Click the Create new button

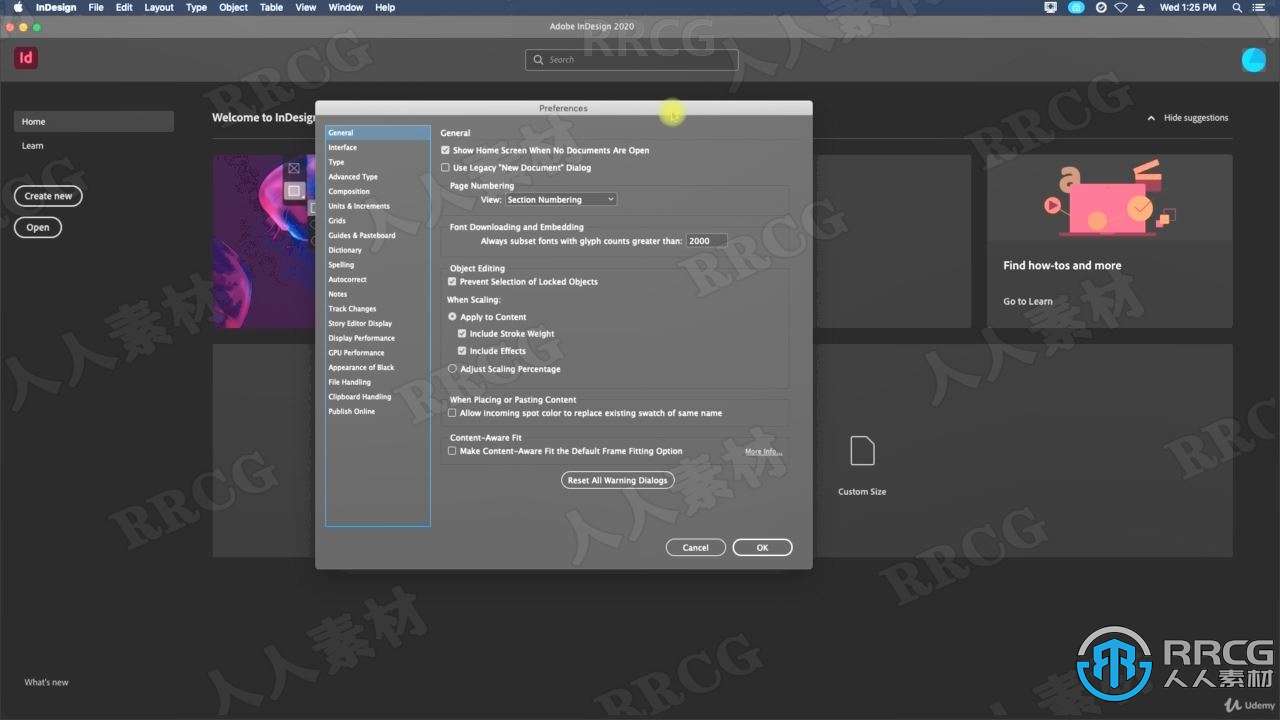[48, 196]
